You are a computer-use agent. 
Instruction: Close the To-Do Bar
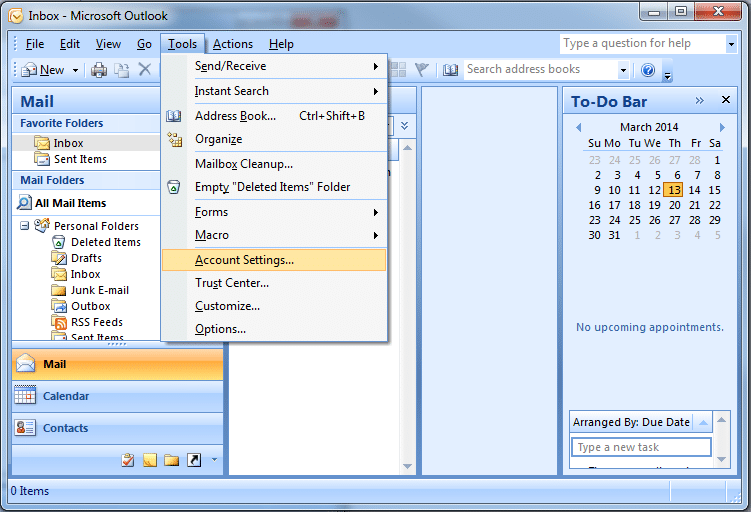[x=726, y=100]
